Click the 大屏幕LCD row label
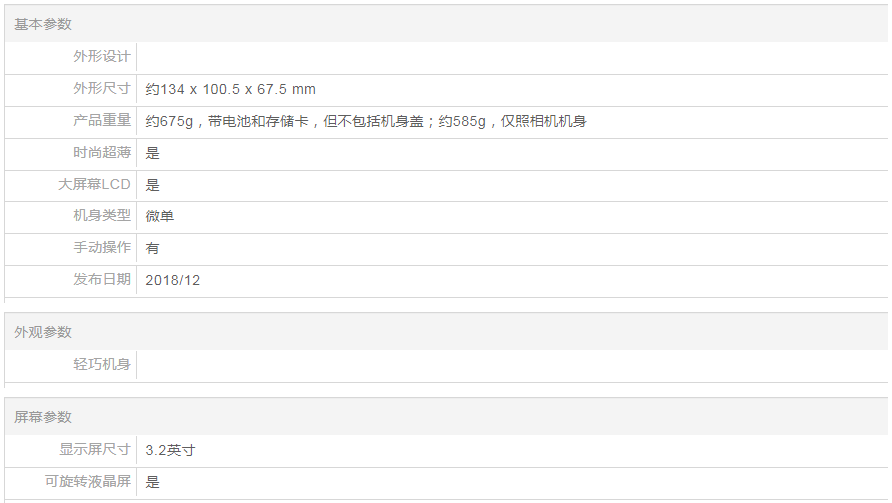892x503 pixels. click(x=94, y=184)
